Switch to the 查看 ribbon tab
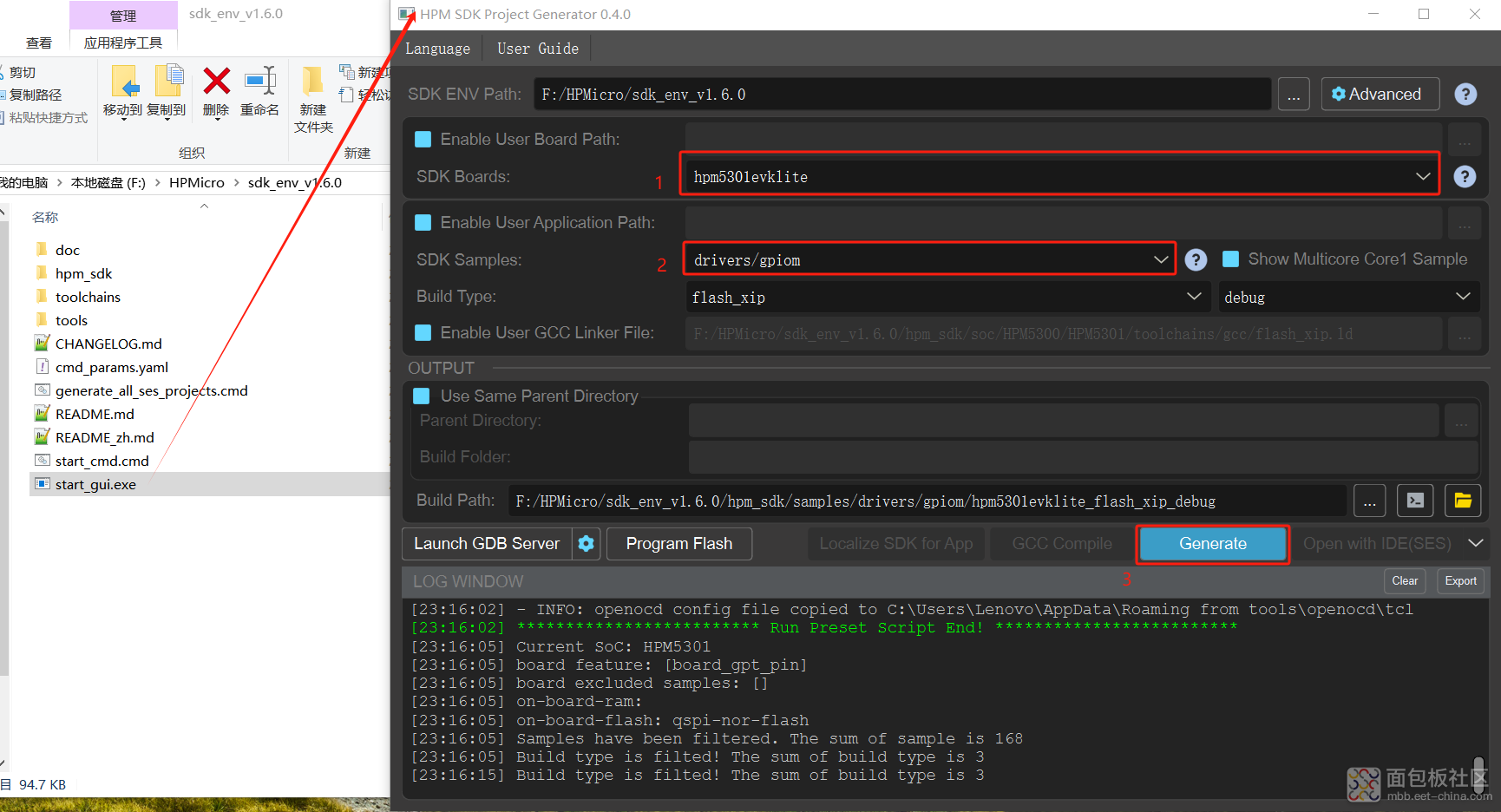 pos(38,43)
